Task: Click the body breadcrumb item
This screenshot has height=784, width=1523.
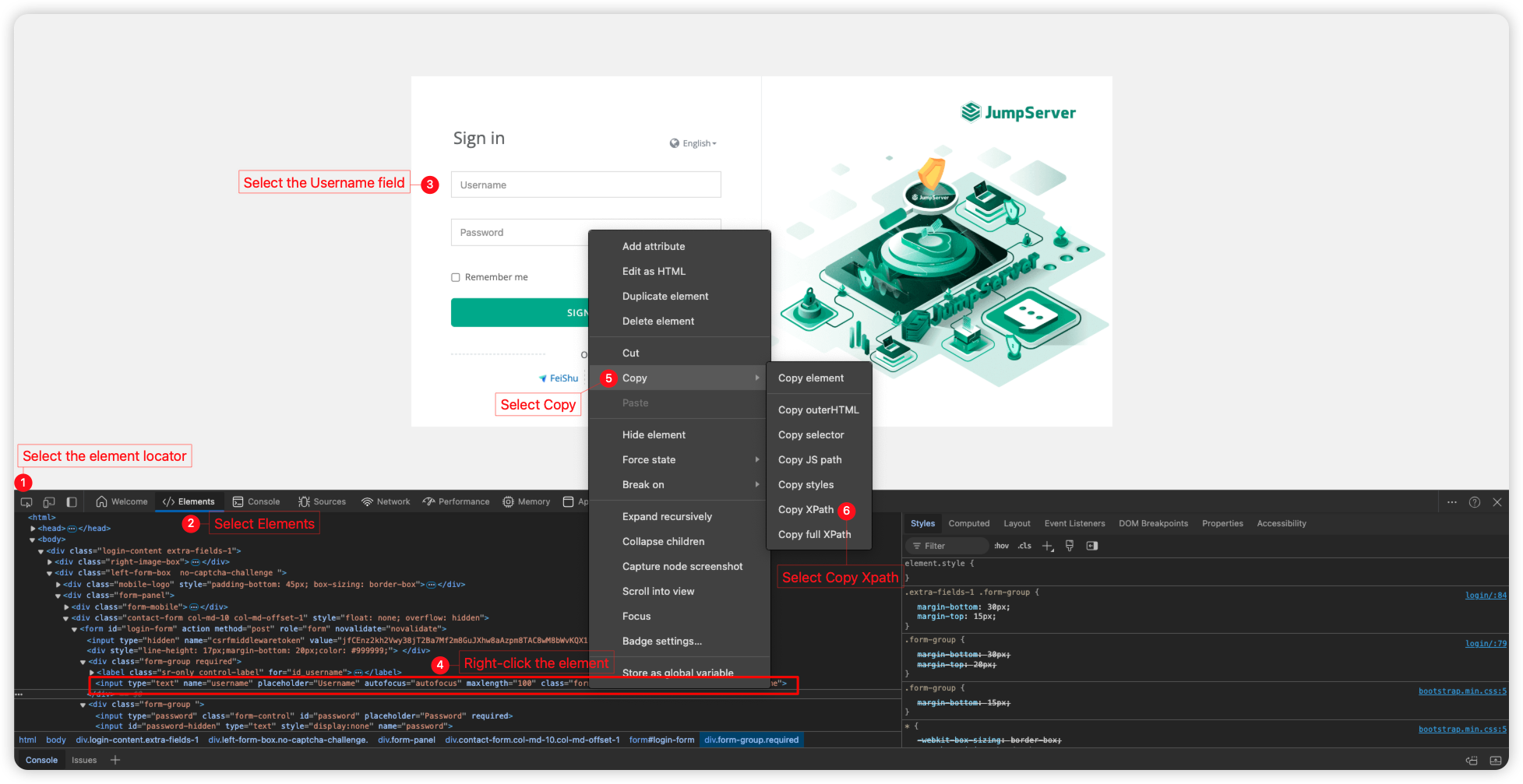Action: (x=56, y=740)
